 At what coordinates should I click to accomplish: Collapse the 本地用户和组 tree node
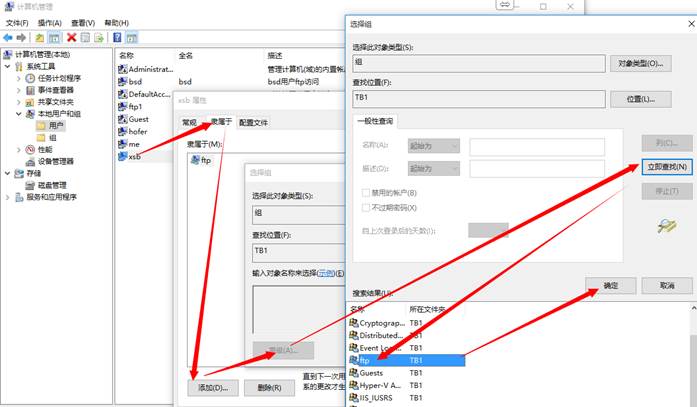(x=19, y=114)
